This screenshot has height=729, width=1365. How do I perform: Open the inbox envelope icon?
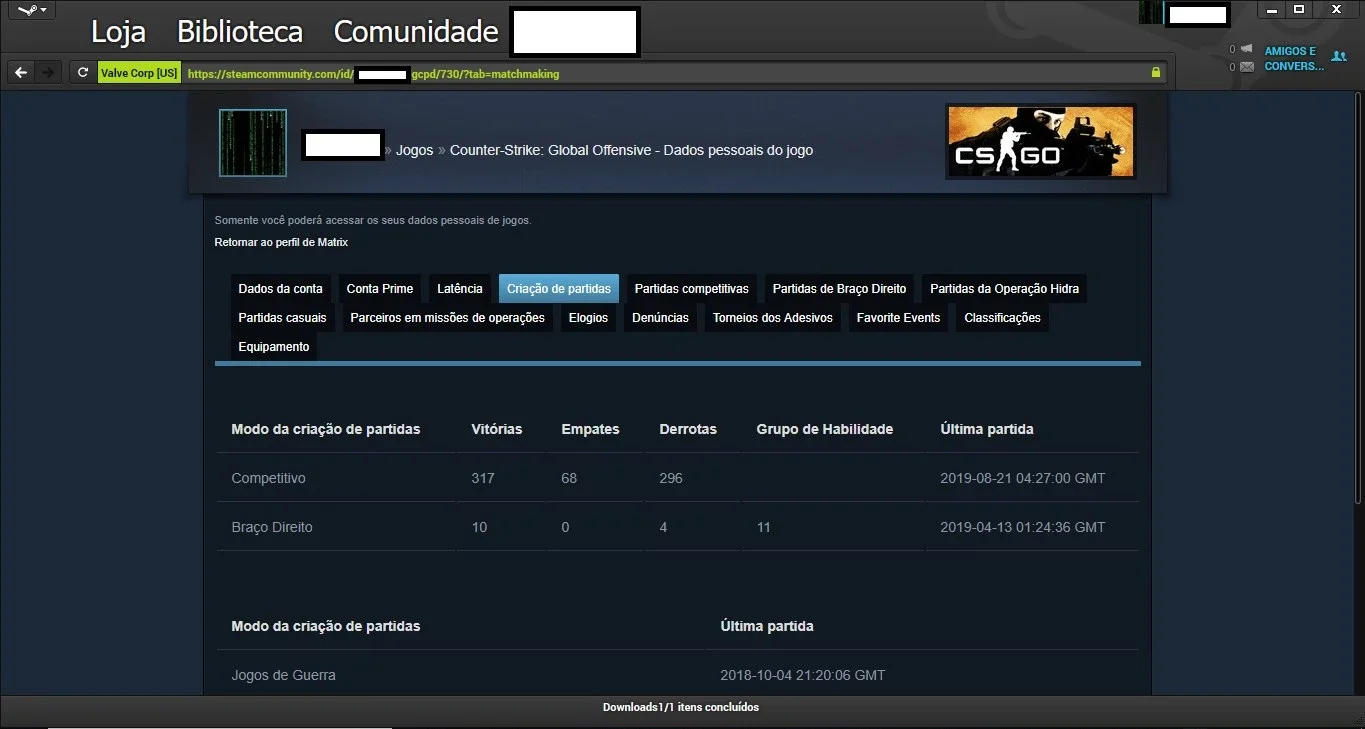pos(1246,67)
